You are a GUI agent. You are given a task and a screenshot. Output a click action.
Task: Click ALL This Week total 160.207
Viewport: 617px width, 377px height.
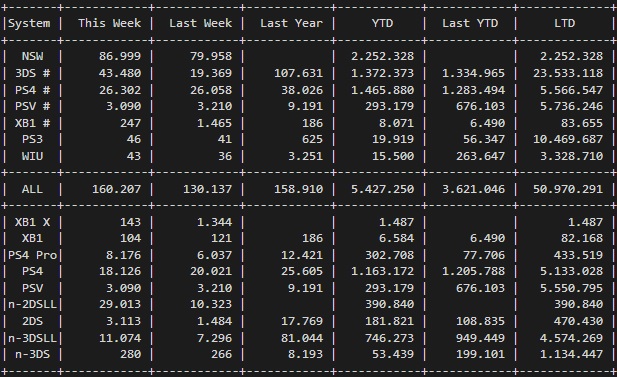coord(116,189)
